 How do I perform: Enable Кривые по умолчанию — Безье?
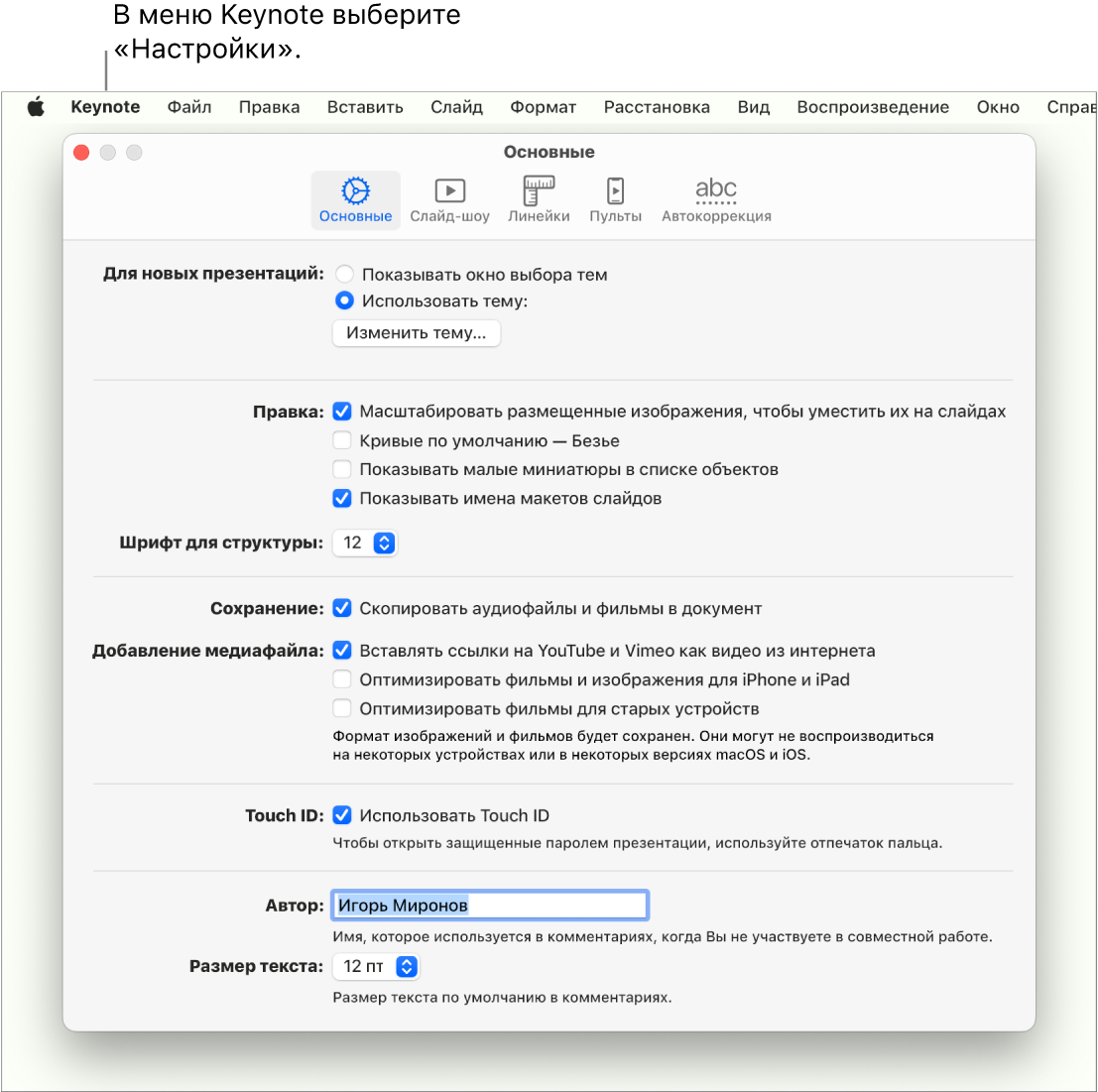[x=342, y=440]
